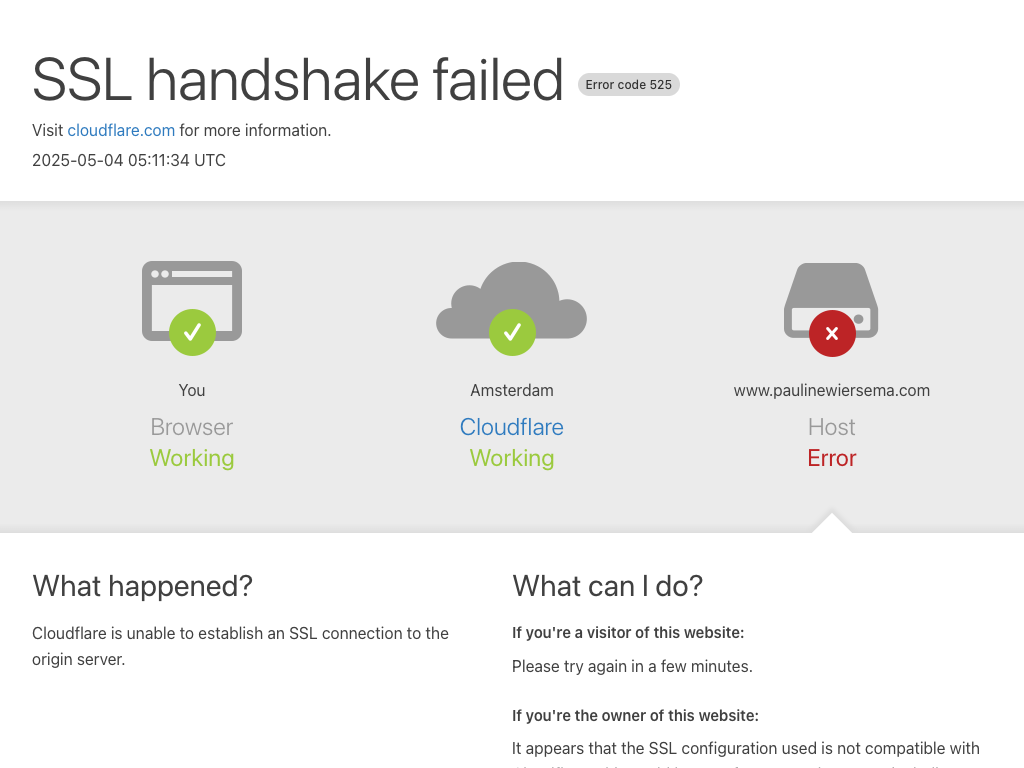Screen dimensions: 1024x768
Task: Click the Error code 525 badge
Action: (x=629, y=85)
